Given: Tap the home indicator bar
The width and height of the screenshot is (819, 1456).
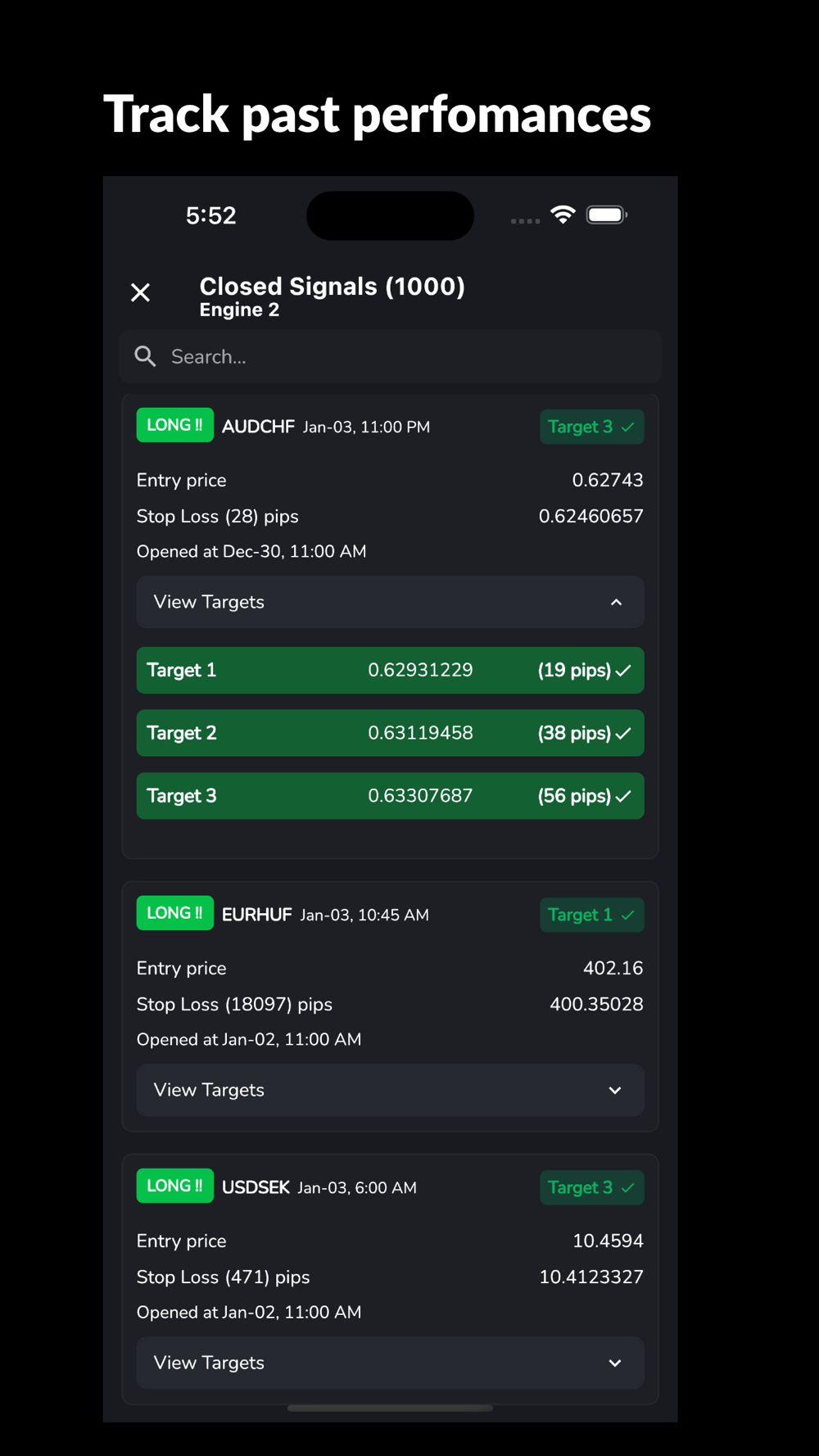Looking at the screenshot, I should [x=390, y=1408].
